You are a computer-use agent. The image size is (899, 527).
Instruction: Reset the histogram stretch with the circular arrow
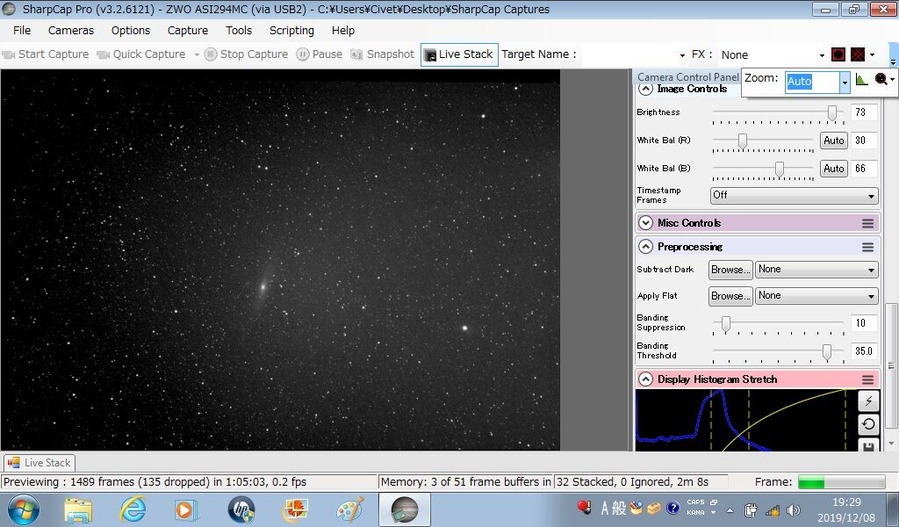point(868,424)
